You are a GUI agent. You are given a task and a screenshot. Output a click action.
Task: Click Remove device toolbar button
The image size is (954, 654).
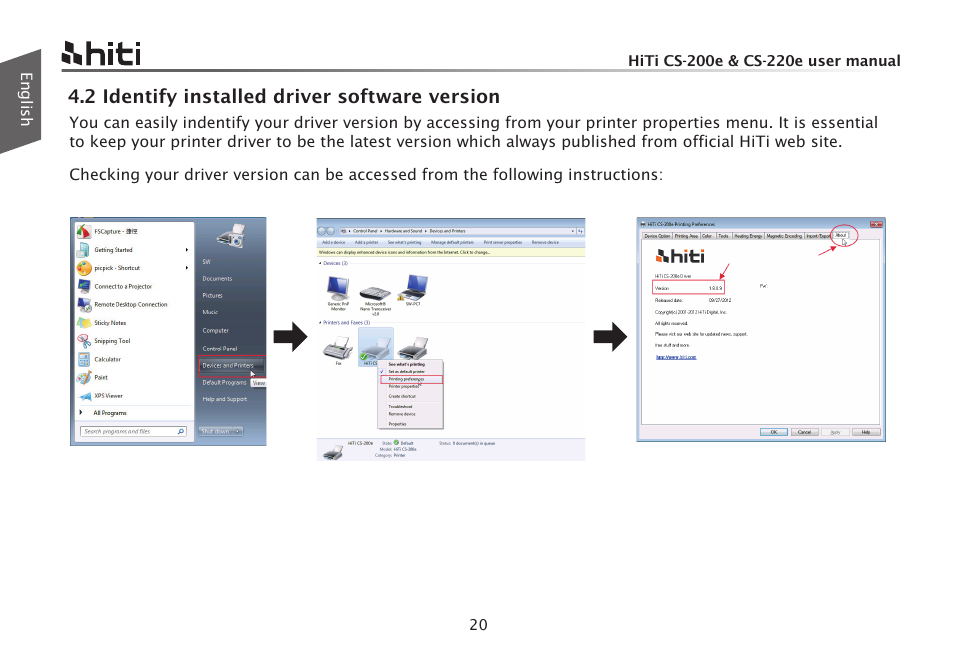tap(545, 243)
